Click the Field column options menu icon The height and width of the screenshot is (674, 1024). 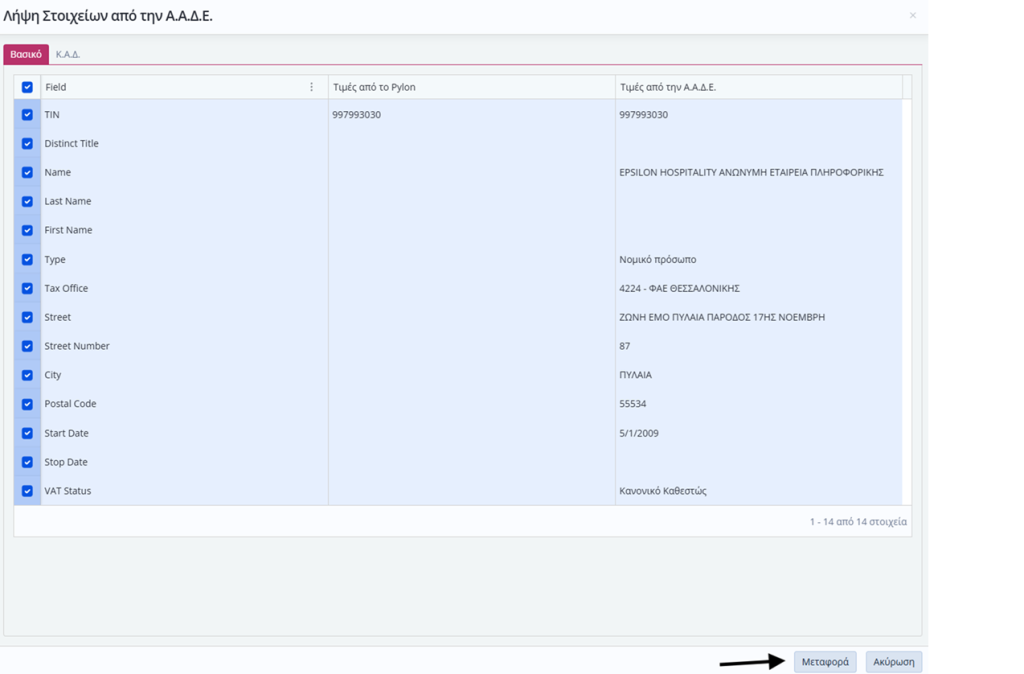(312, 87)
